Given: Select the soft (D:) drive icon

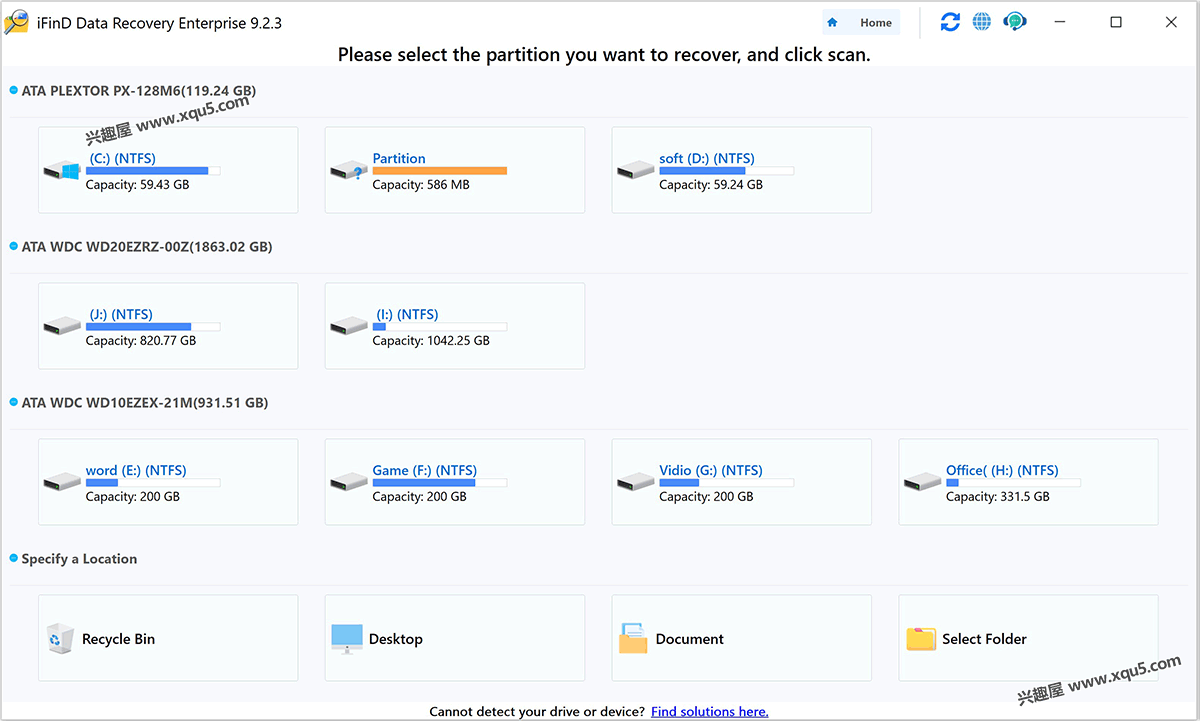Looking at the screenshot, I should coord(636,171).
